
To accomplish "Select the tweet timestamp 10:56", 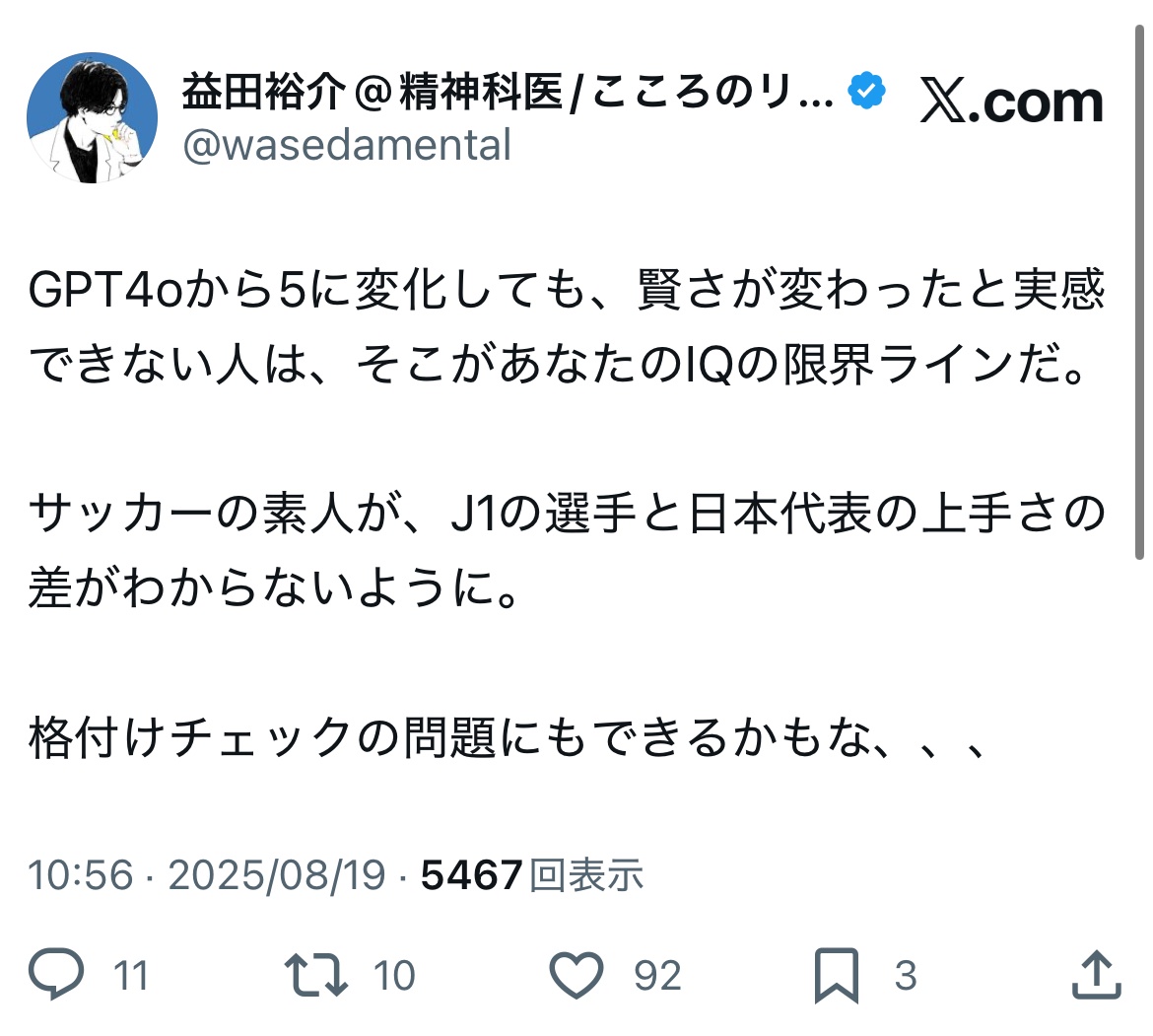I will (74, 873).
